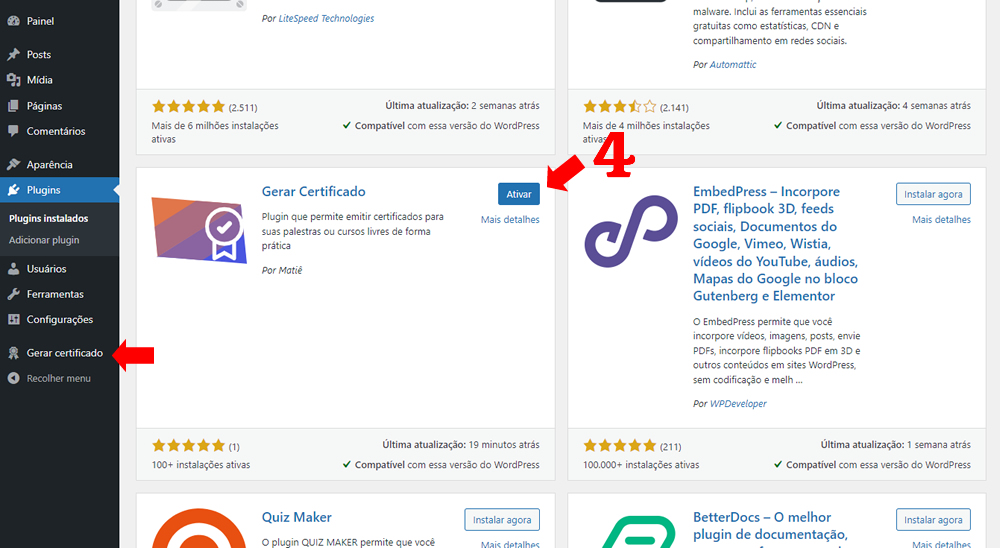Screen dimensions: 1000x548
Task: Install EmbedPress with Instalar agora
Action: [x=933, y=194]
